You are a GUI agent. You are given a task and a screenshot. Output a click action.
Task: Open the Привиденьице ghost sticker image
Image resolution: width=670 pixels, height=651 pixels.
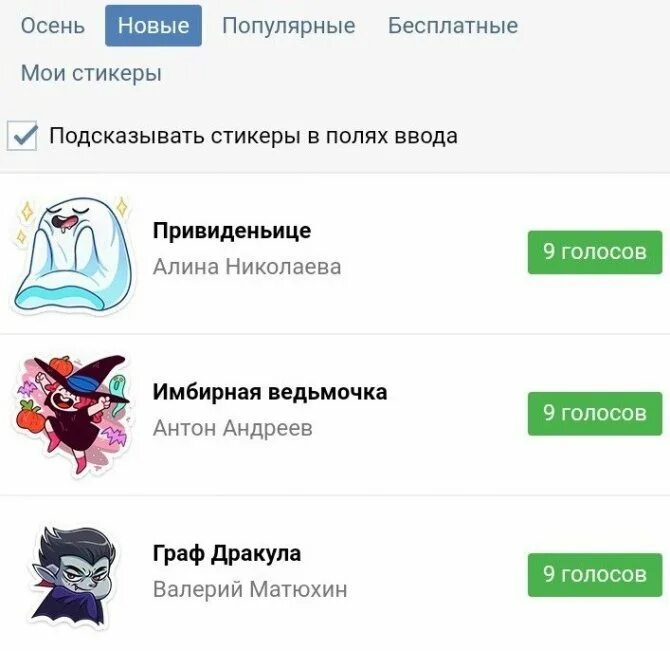(73, 254)
